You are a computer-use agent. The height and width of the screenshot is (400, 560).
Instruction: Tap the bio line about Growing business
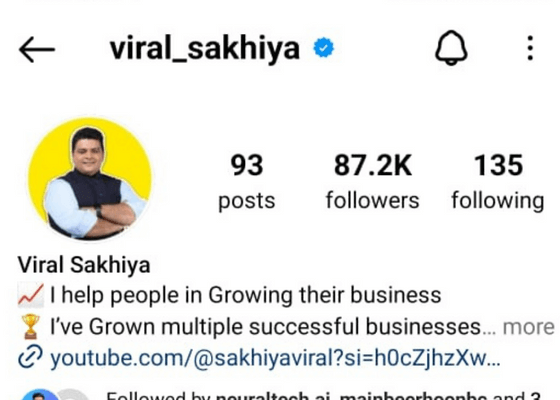pyautogui.click(x=246, y=295)
